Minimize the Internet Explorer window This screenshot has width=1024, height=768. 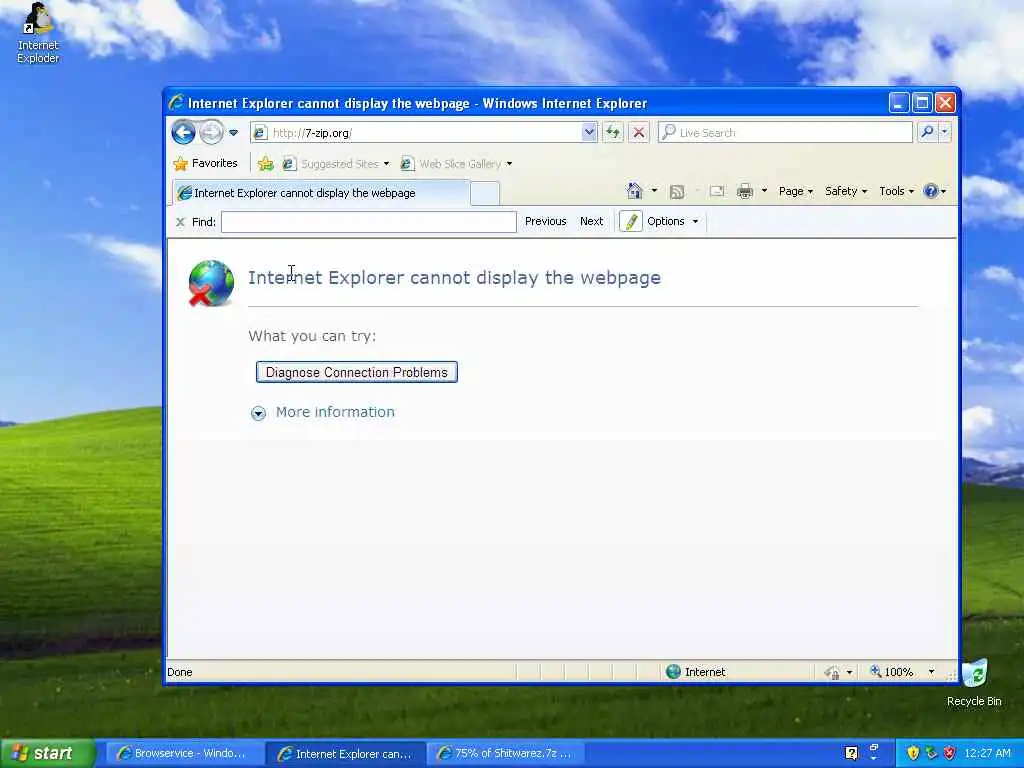click(899, 103)
